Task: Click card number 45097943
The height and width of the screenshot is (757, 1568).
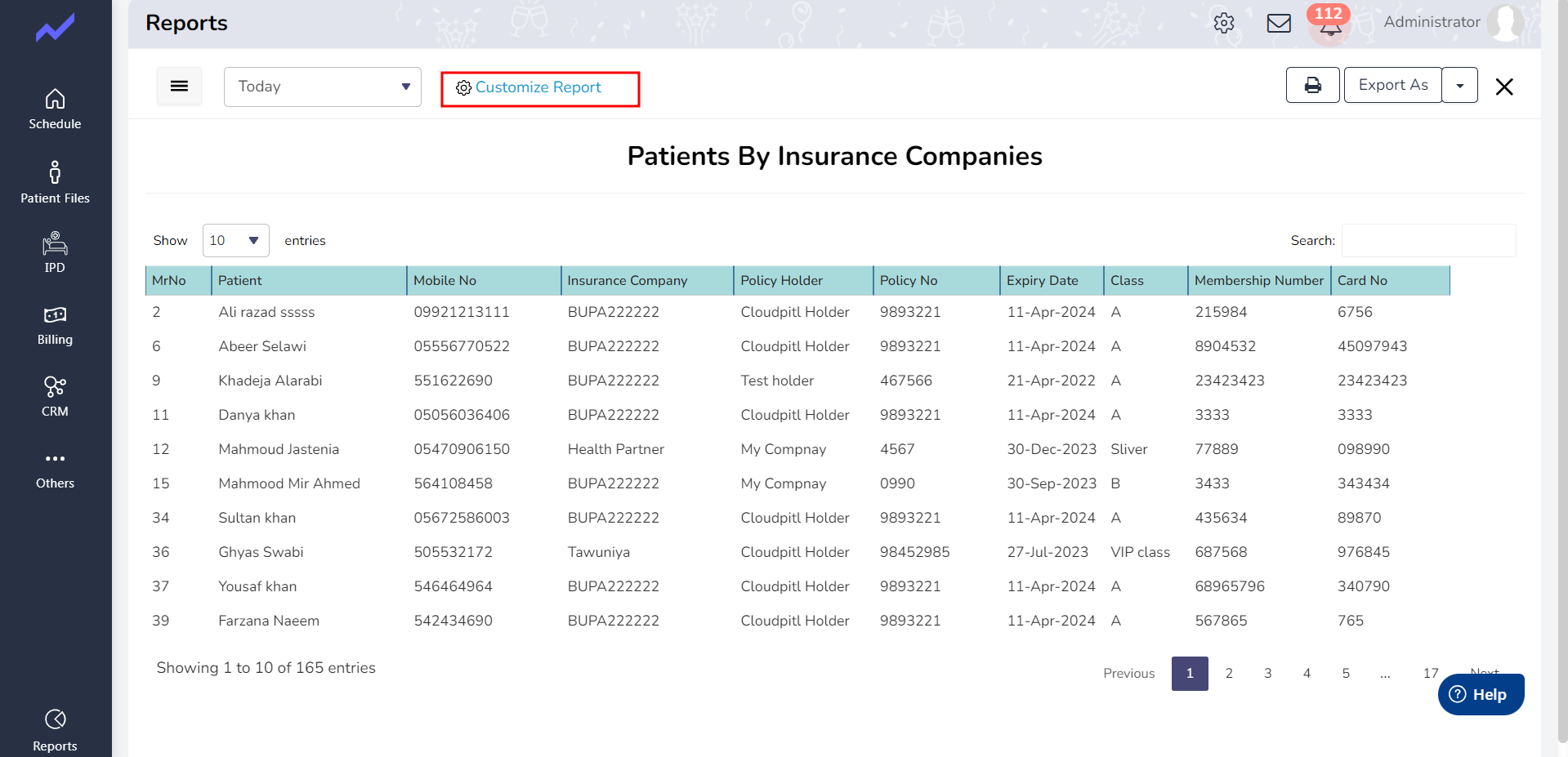Action: (x=1373, y=346)
